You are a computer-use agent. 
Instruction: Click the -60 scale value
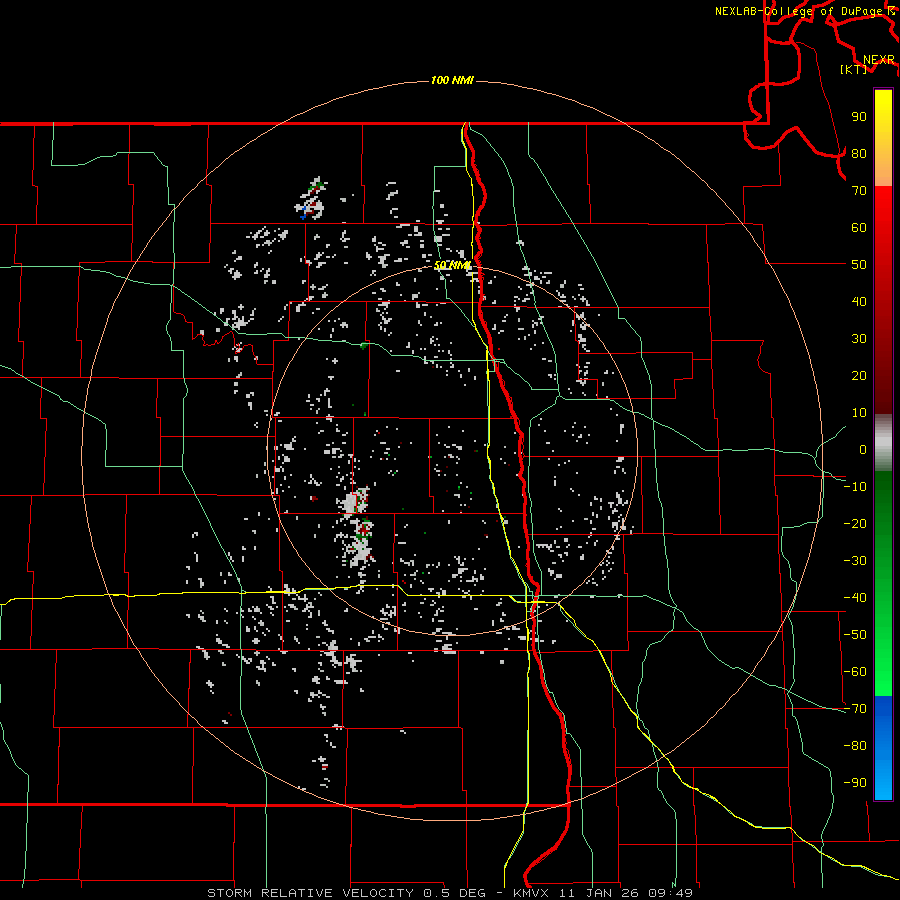pyautogui.click(x=855, y=672)
